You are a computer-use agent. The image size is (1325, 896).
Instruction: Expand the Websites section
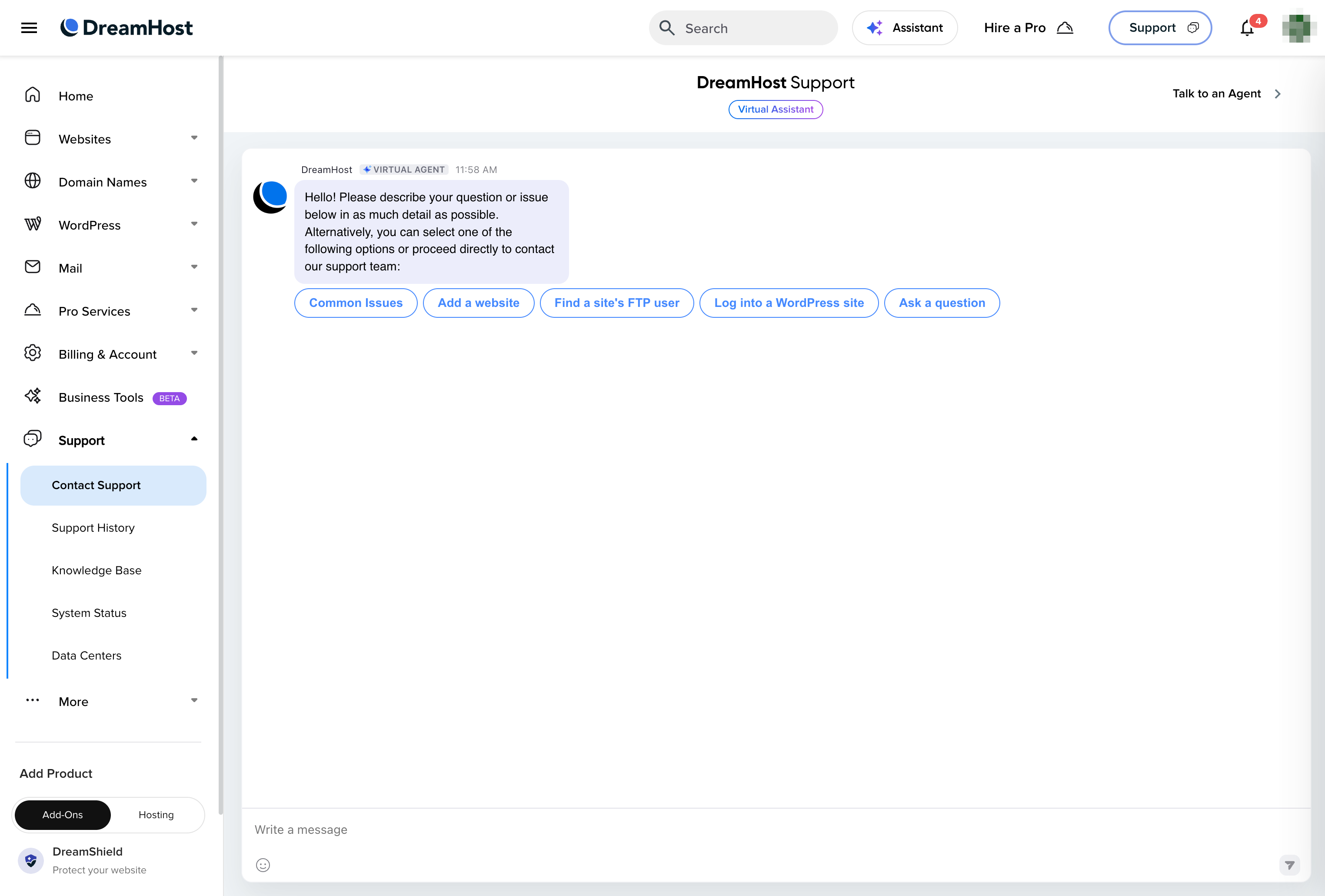pos(194,138)
